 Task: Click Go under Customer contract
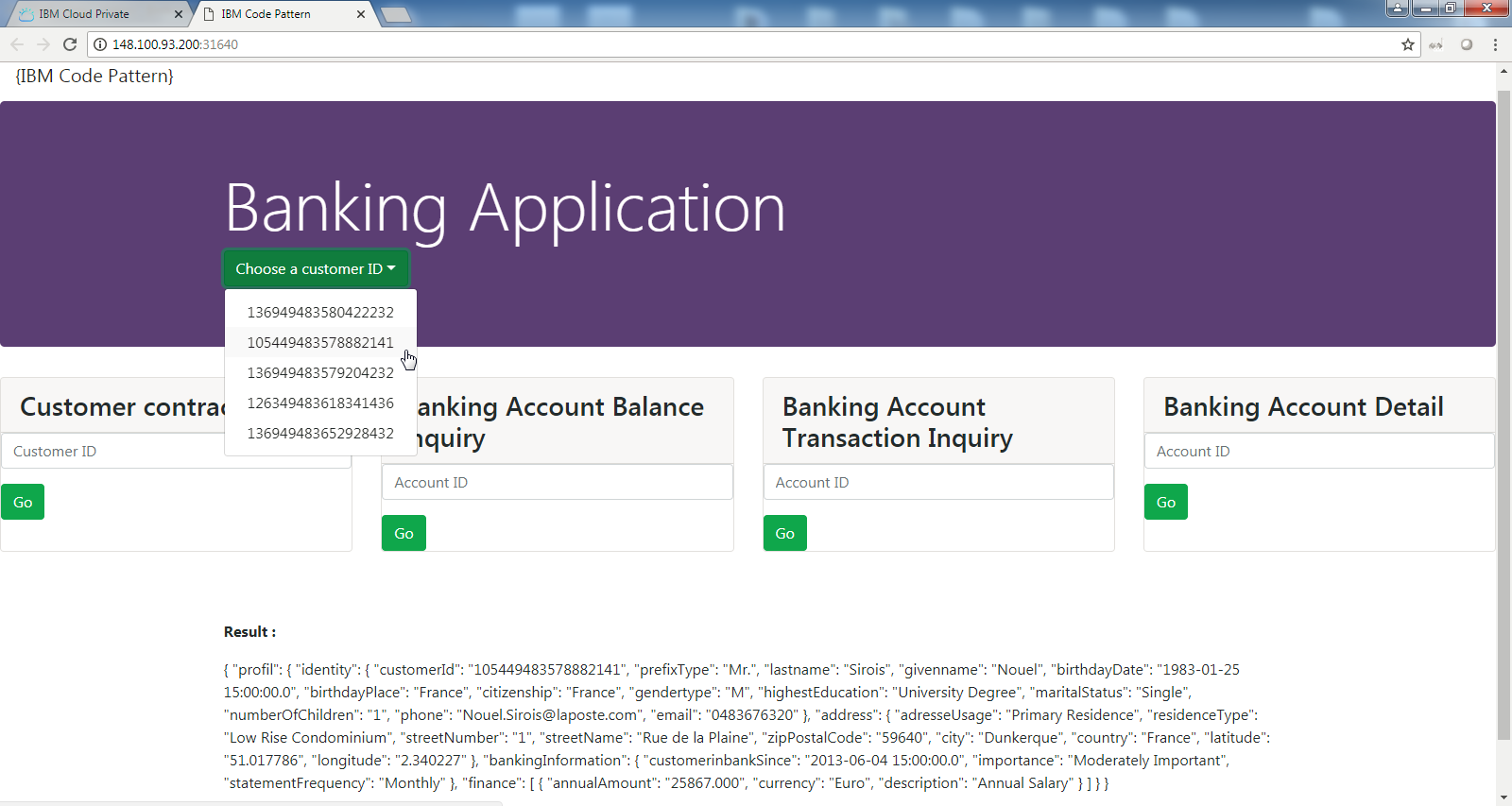coord(23,502)
